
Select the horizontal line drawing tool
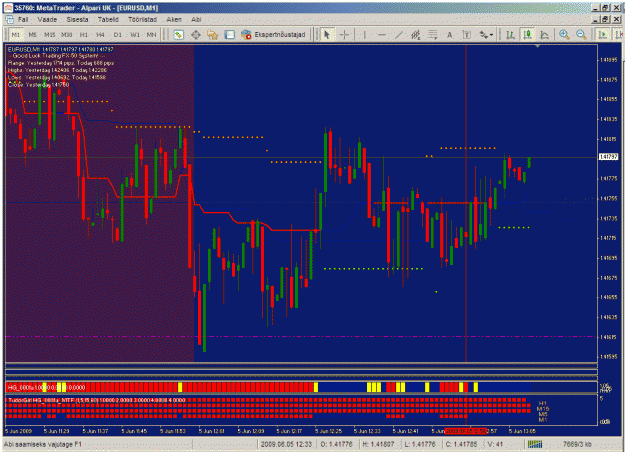tap(381, 35)
